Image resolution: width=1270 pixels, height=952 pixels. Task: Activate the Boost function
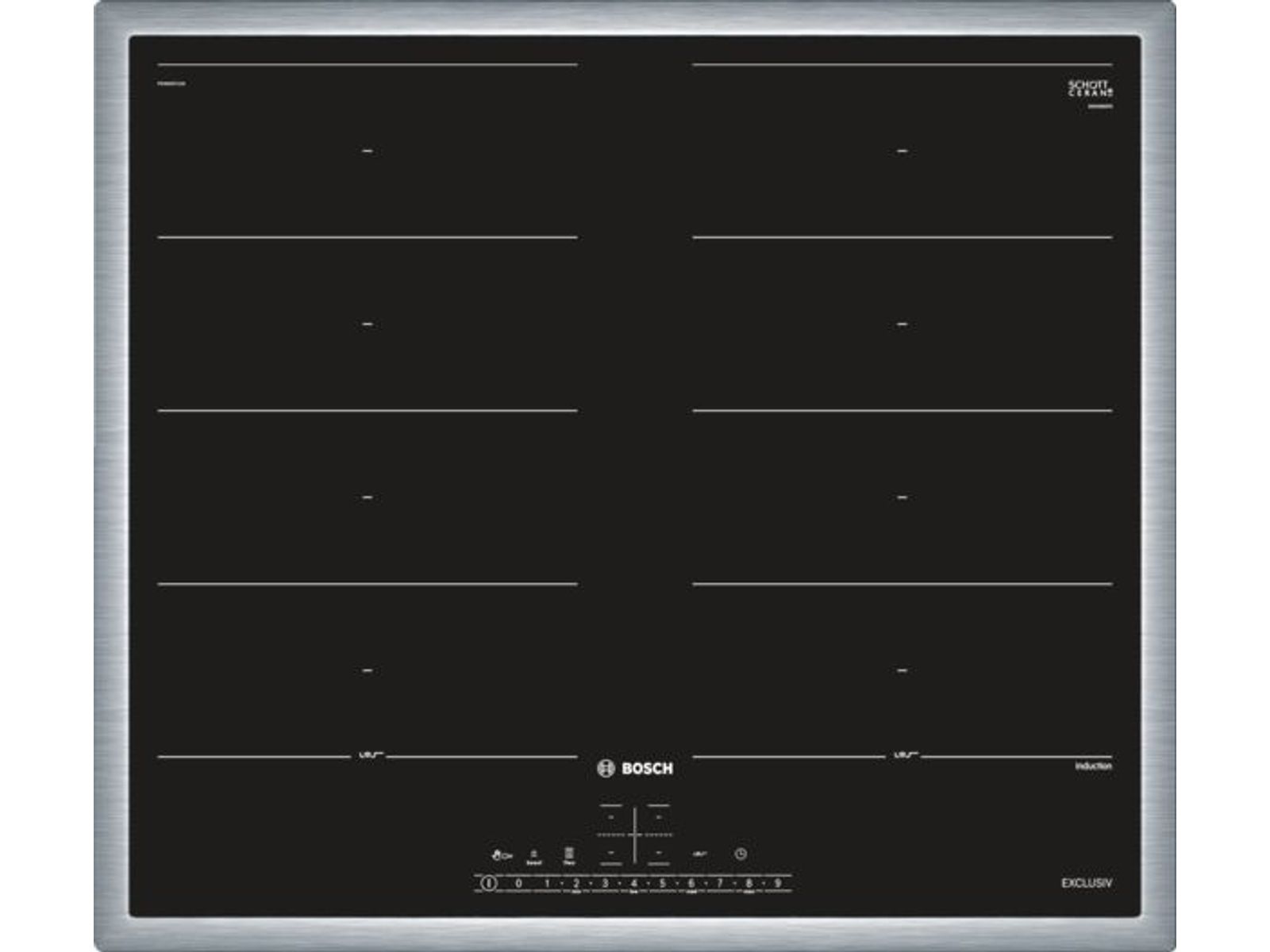pos(534,856)
